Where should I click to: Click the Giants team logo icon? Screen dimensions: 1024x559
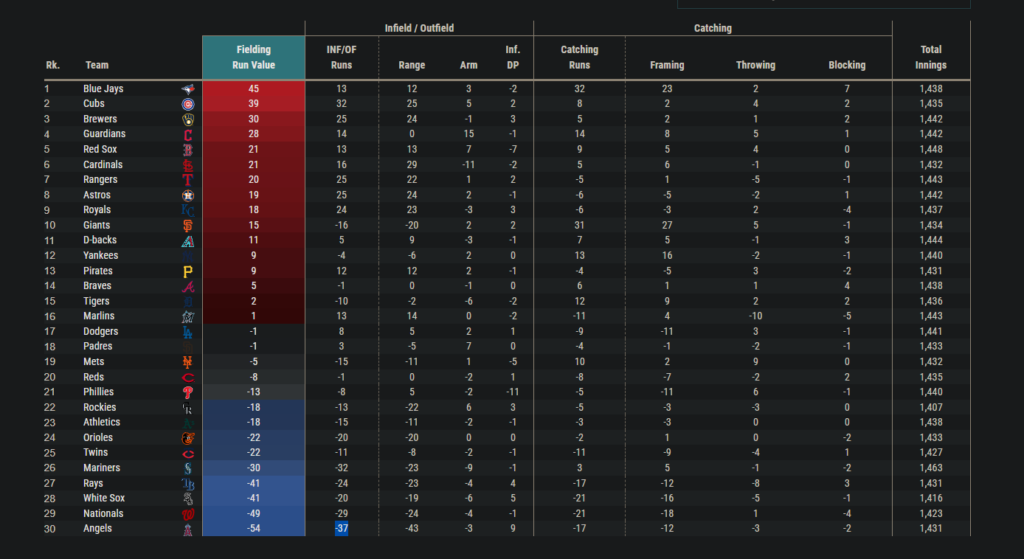188,226
